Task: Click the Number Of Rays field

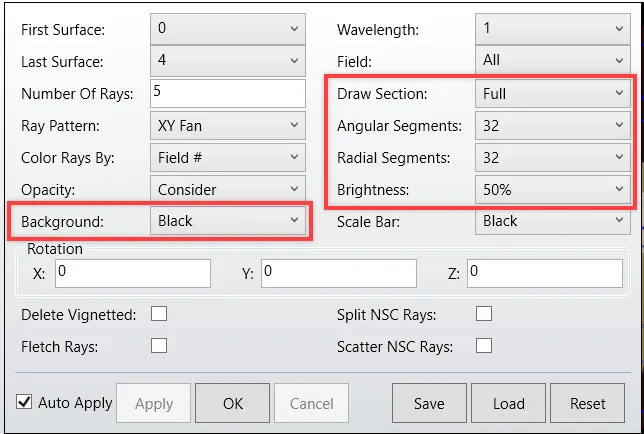Action: pyautogui.click(x=227, y=93)
